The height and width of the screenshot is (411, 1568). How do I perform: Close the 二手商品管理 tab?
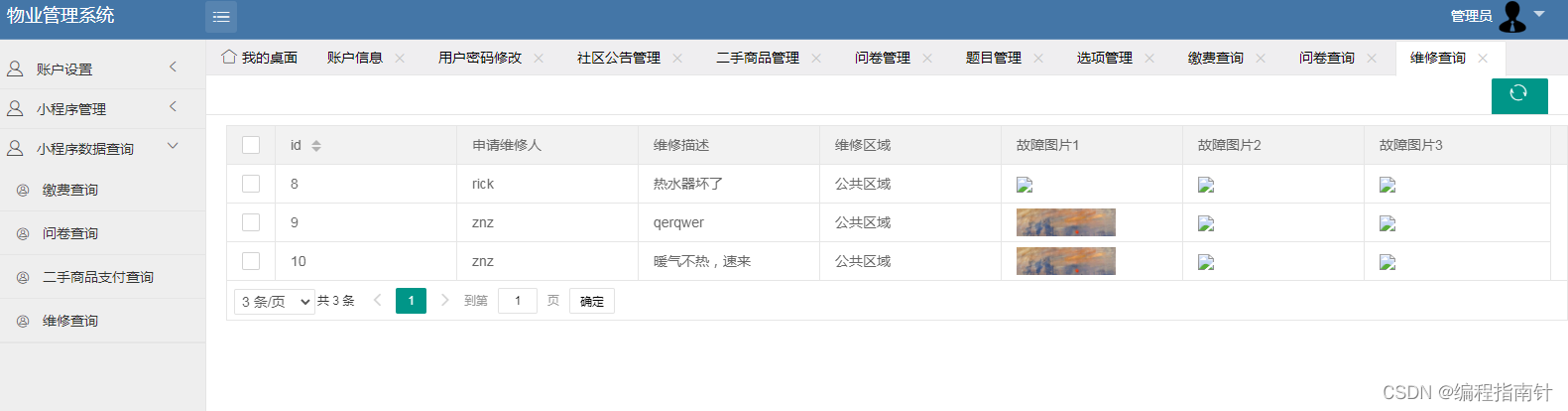click(x=816, y=58)
